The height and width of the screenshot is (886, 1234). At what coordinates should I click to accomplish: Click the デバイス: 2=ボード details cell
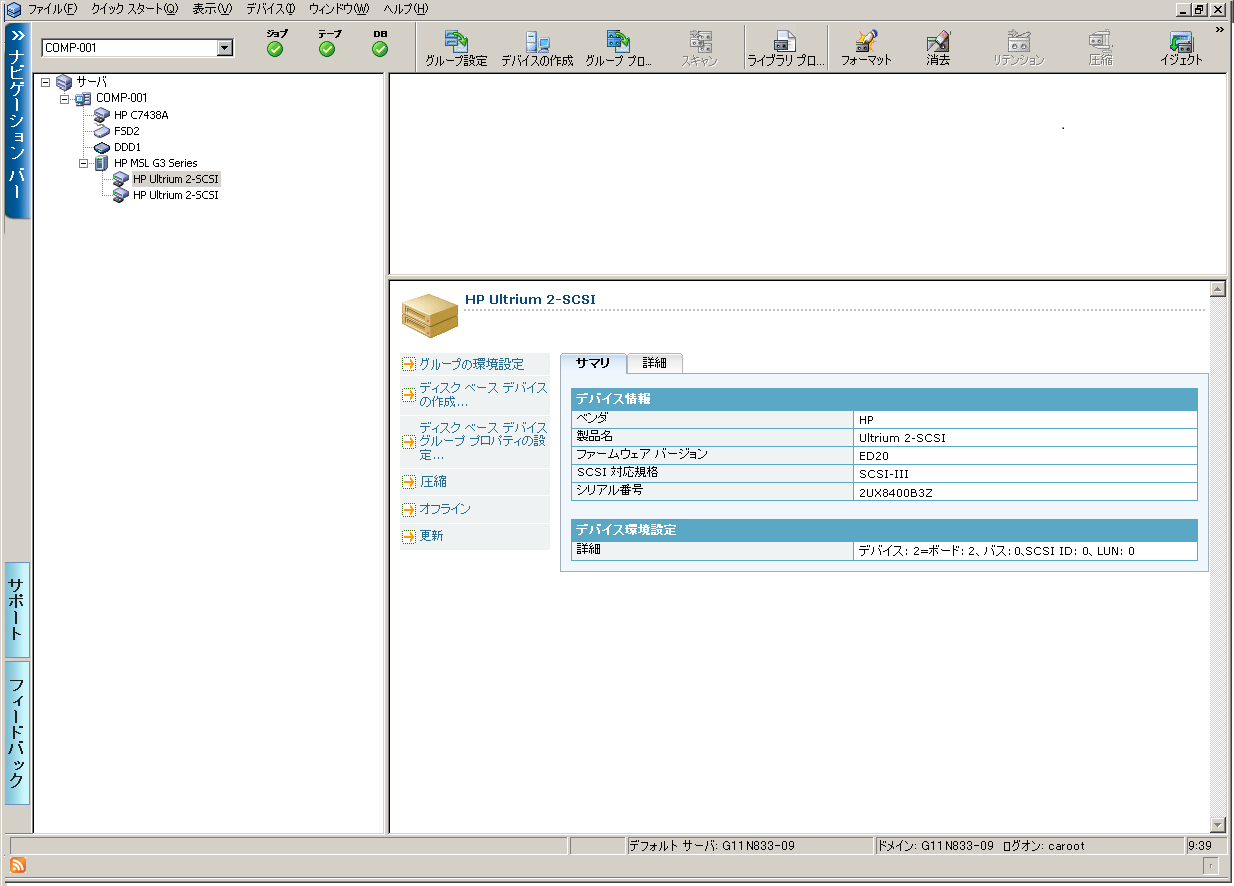[1027, 551]
